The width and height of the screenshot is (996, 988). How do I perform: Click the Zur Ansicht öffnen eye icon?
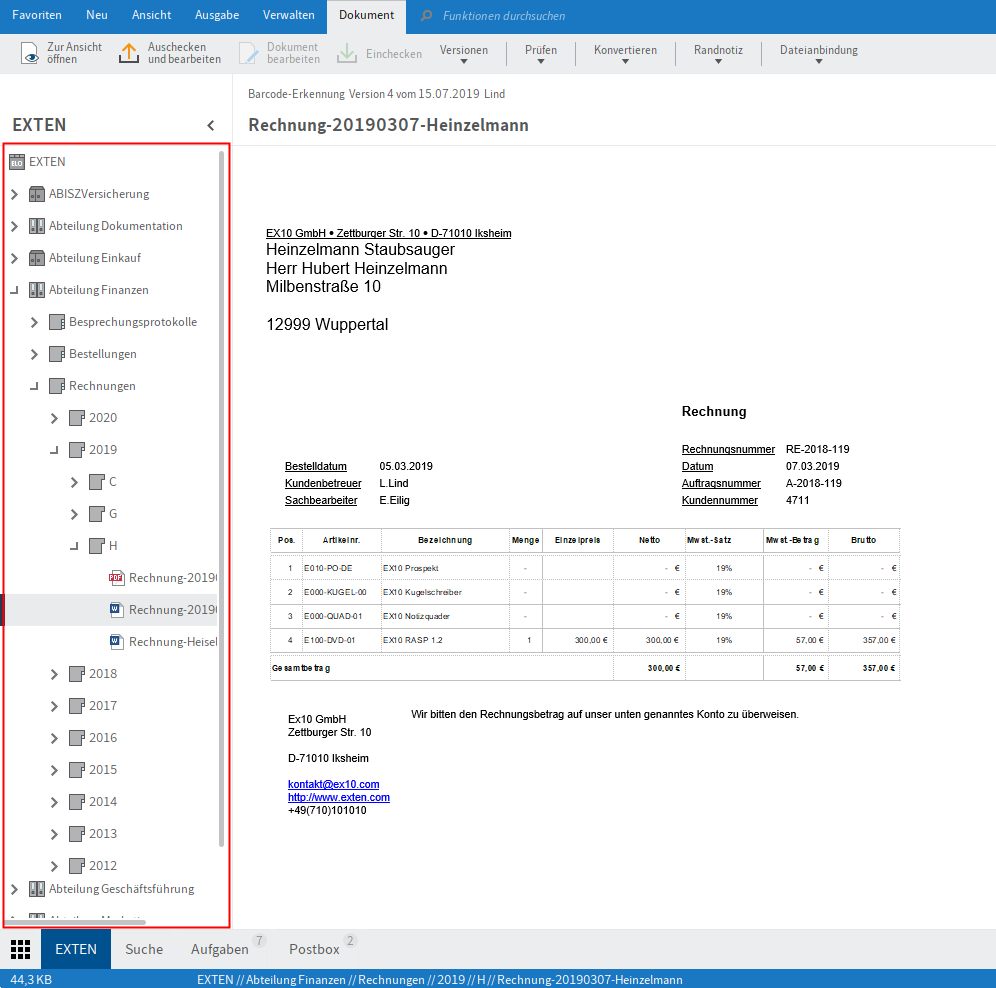coord(31,54)
